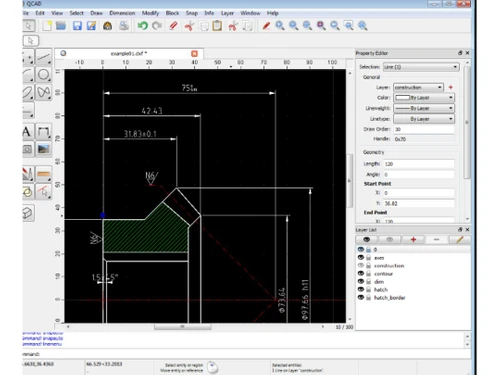The height and width of the screenshot is (375, 500).
Task: Click the Show All Layers eye button
Action: [367, 240]
